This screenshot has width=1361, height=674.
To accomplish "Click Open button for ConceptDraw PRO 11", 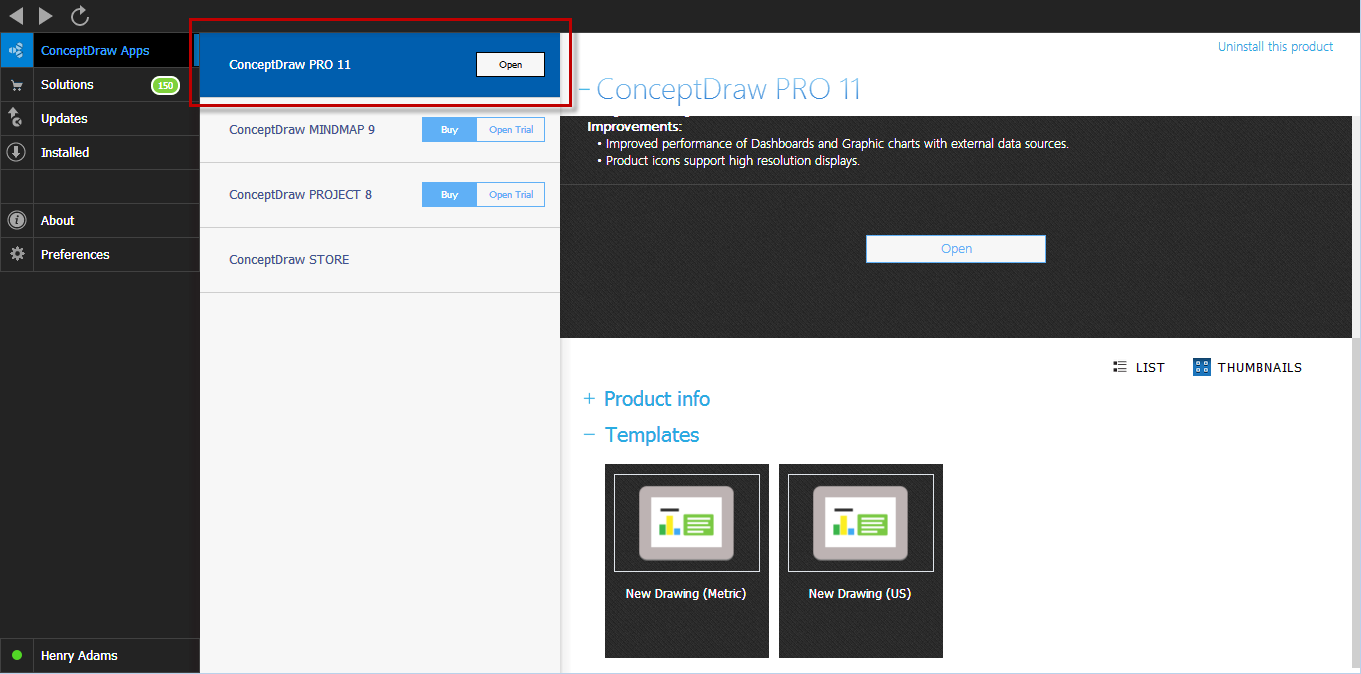I will (510, 64).
